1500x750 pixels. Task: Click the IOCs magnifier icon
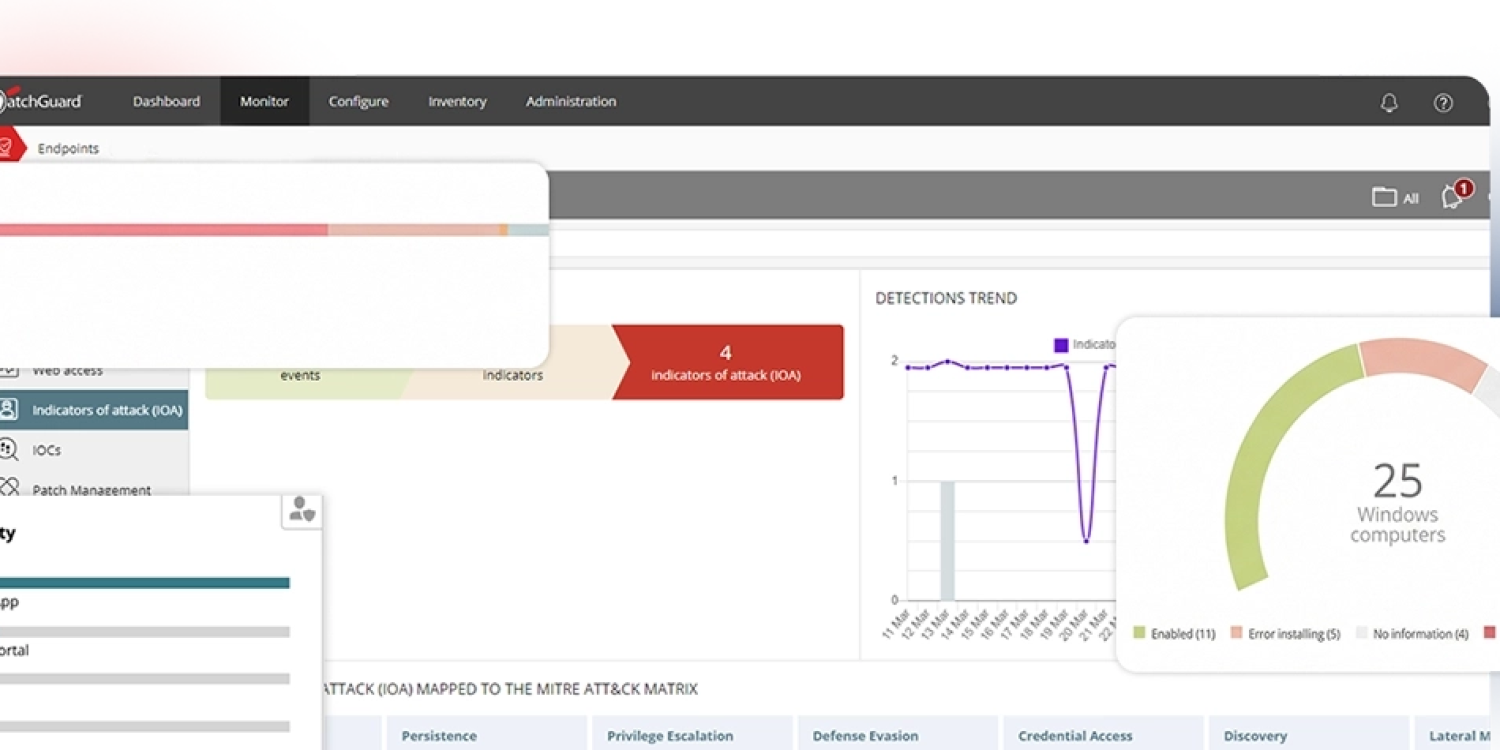(9, 450)
